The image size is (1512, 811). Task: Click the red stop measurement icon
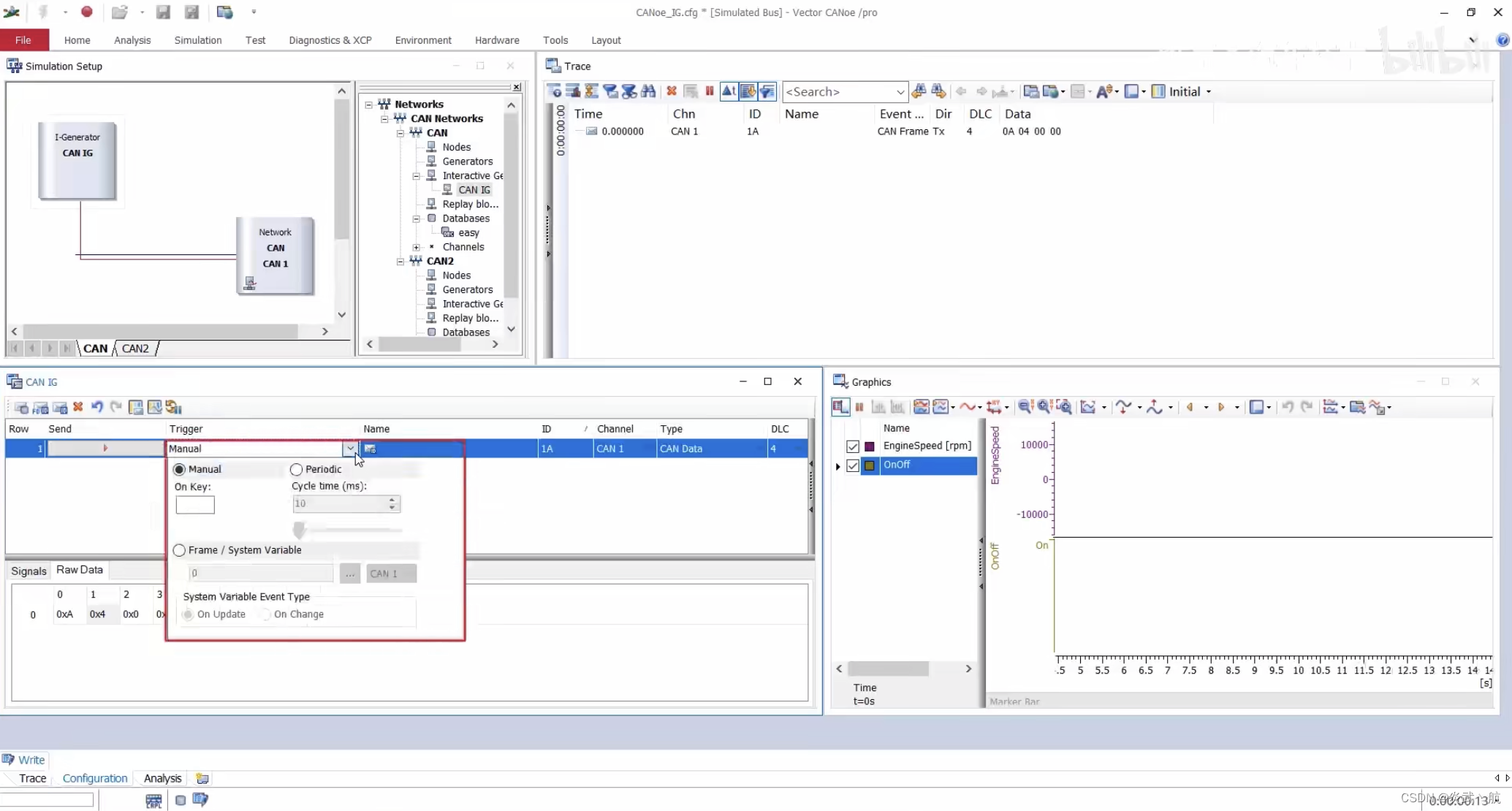pos(87,12)
